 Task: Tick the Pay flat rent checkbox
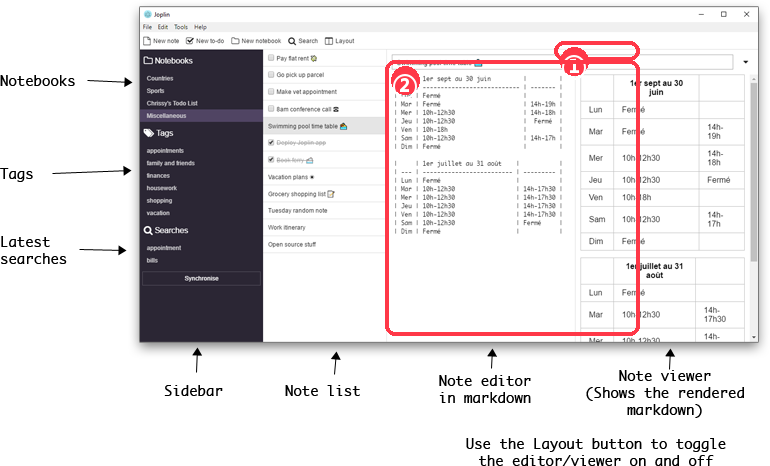click(x=271, y=58)
